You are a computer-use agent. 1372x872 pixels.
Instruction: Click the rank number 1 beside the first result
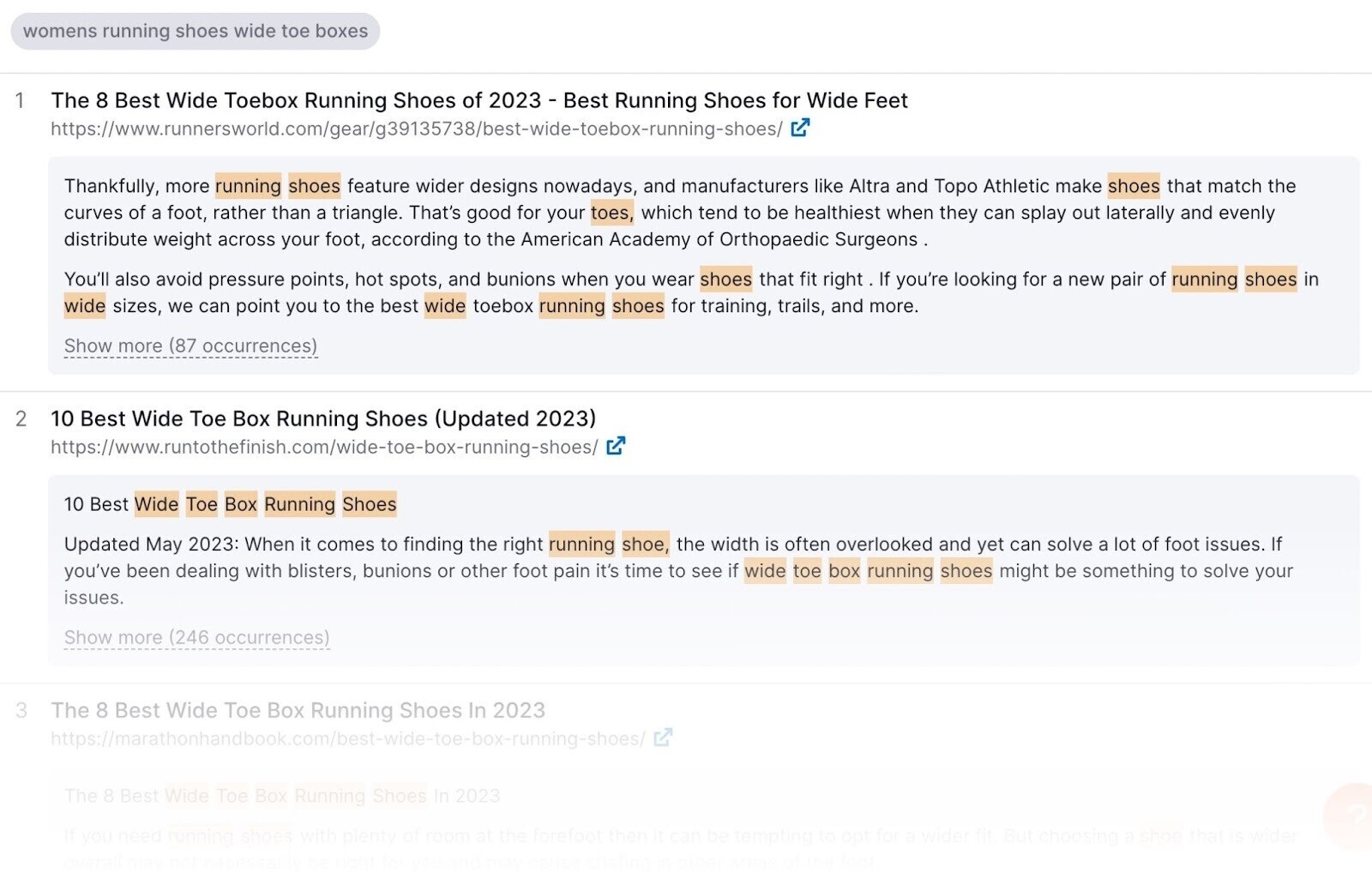20,100
